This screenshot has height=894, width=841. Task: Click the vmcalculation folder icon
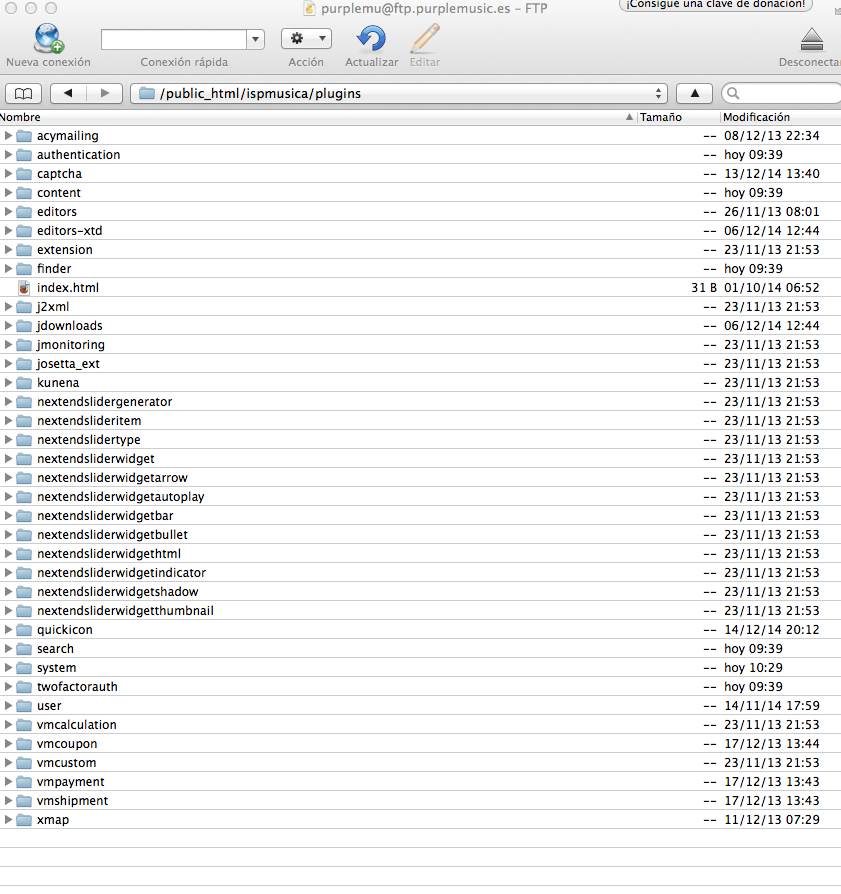24,725
